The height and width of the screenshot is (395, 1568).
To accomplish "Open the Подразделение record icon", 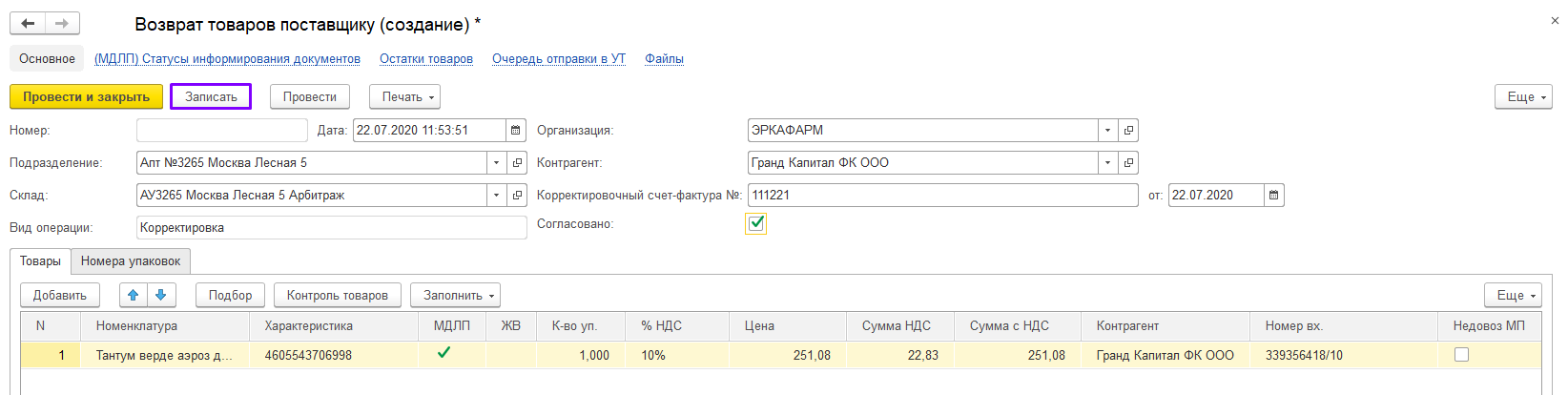I will coord(517,163).
